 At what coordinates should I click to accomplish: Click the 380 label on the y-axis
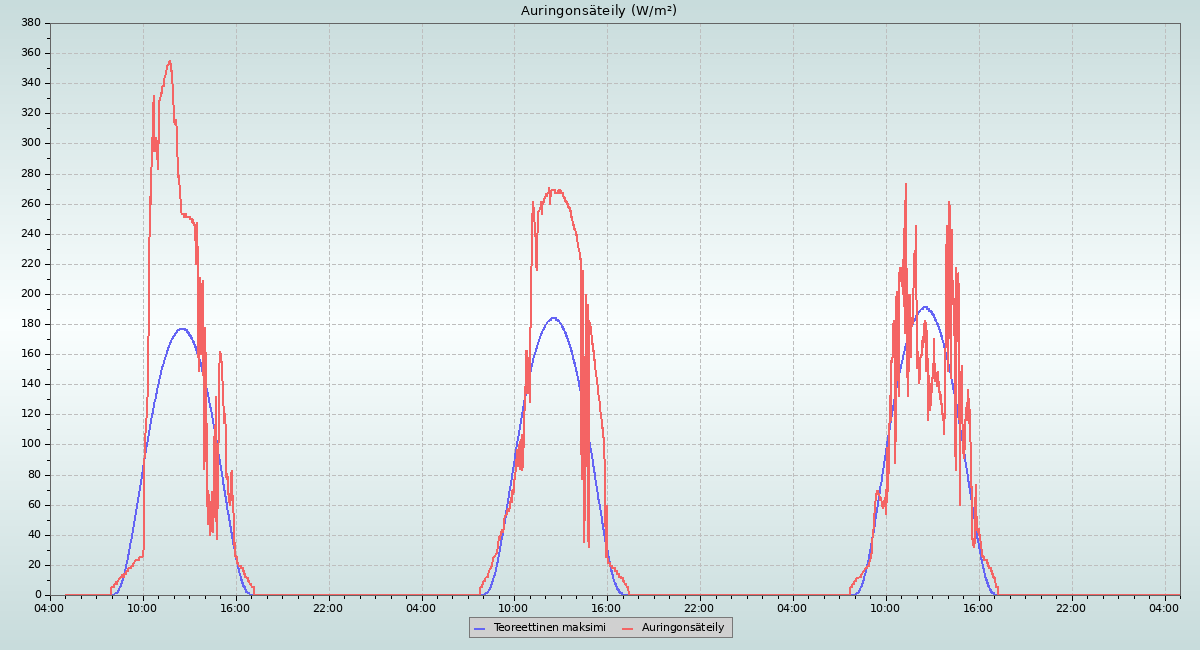(30, 22)
